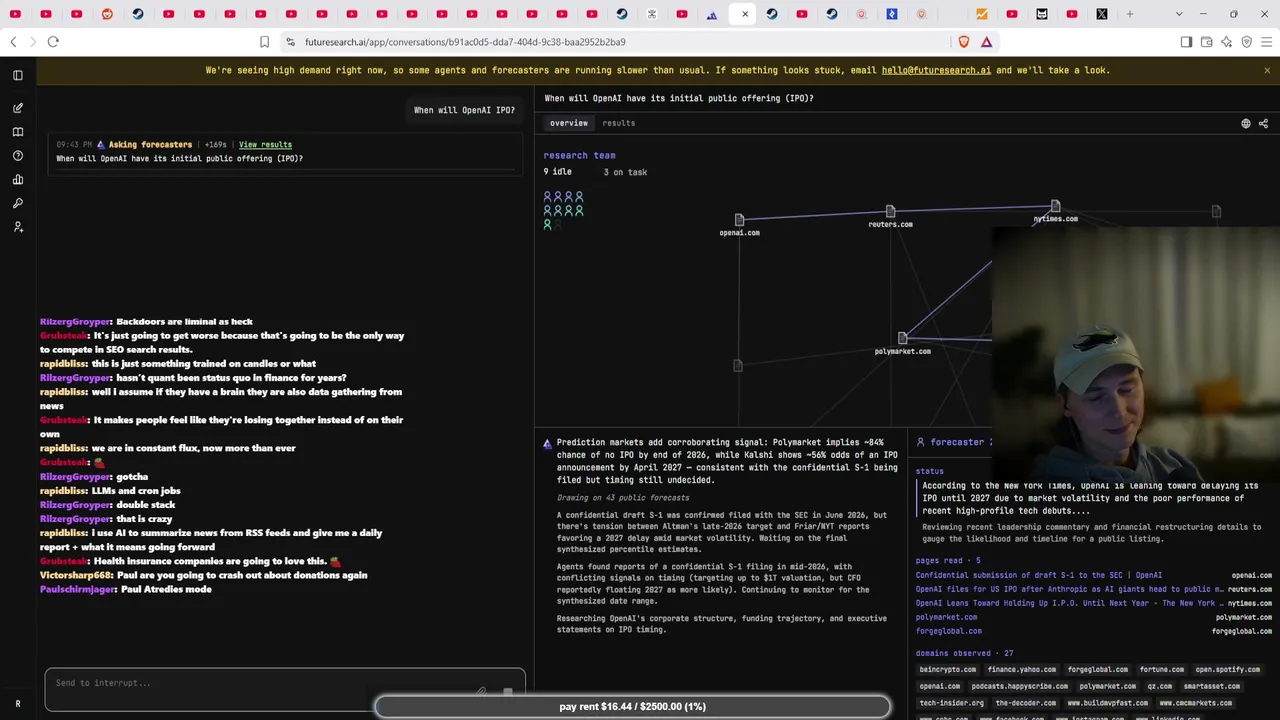Screen dimensions: 1280x720
Task: Bookmark this page in the address bar
Action: click(264, 42)
